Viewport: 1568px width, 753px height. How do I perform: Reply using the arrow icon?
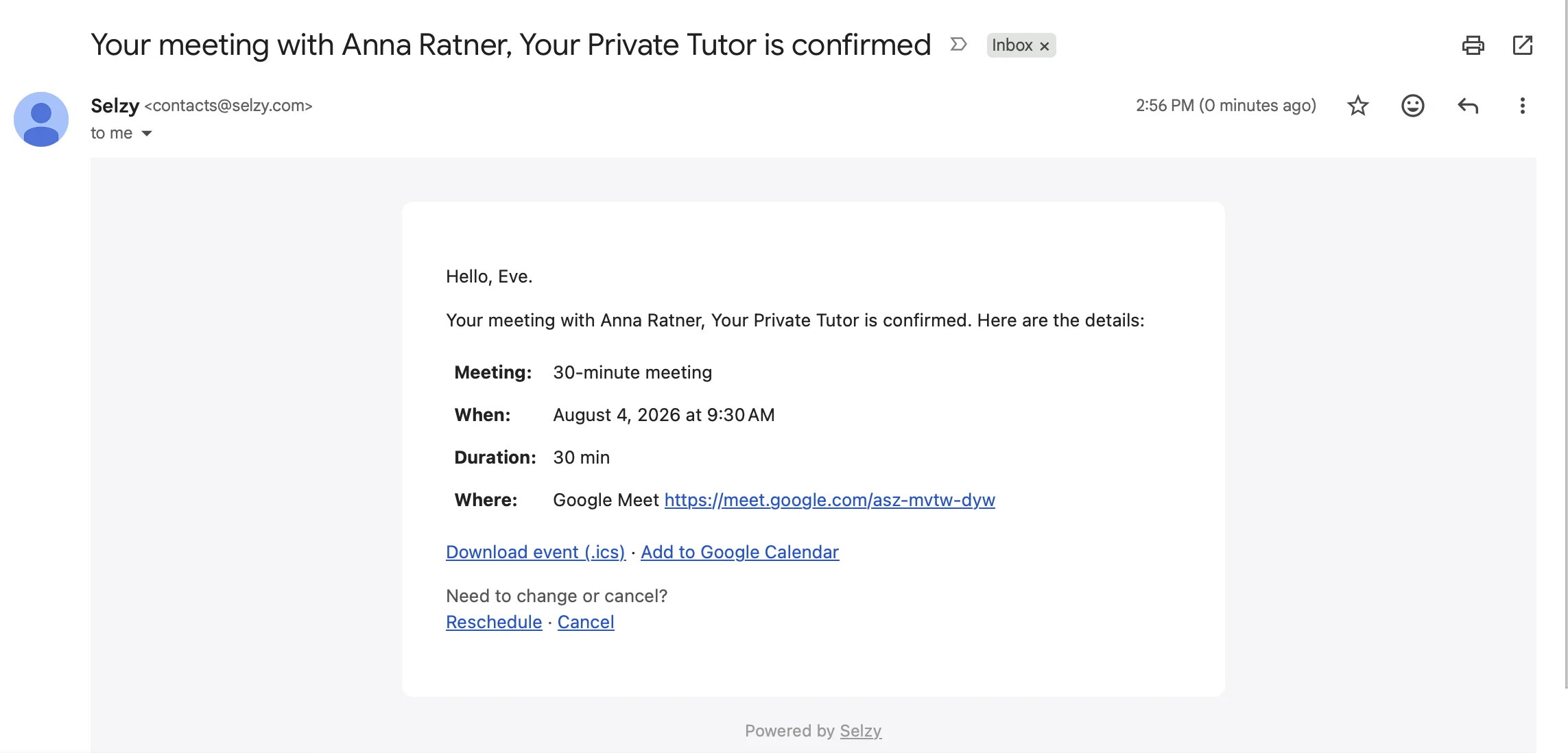[x=1467, y=106]
